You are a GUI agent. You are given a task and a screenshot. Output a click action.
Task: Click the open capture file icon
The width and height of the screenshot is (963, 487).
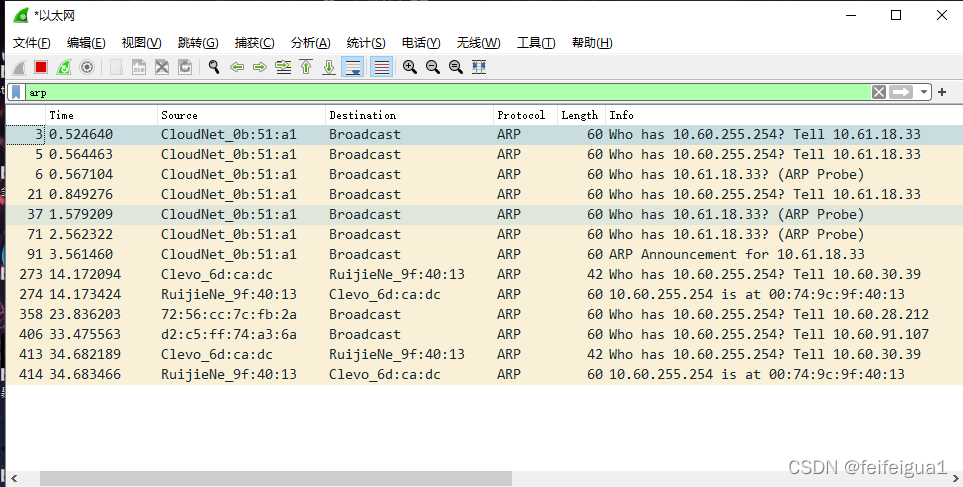[116, 67]
